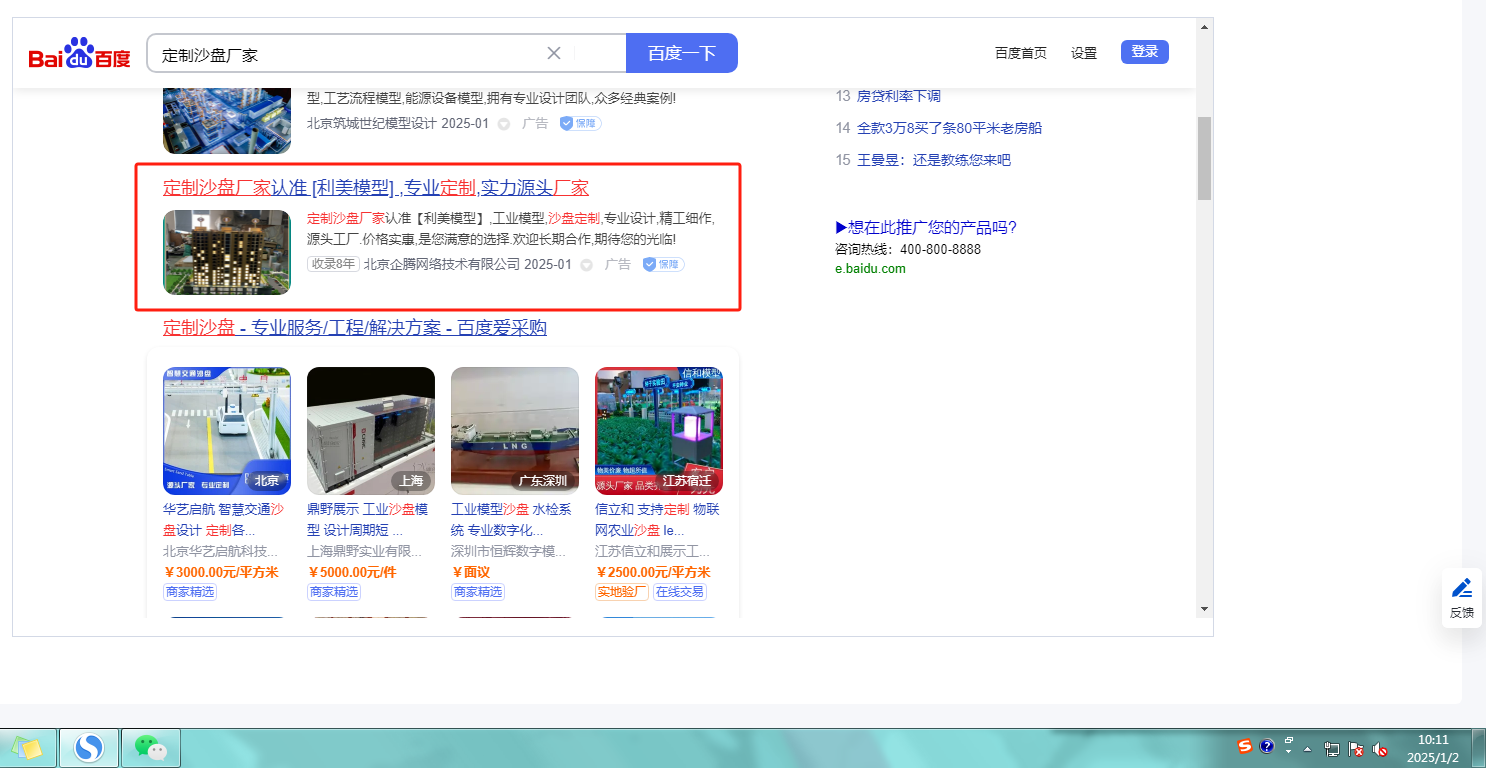Show hidden tray icons with the up arrow
Screen dimensions: 1486x768
point(1307,749)
